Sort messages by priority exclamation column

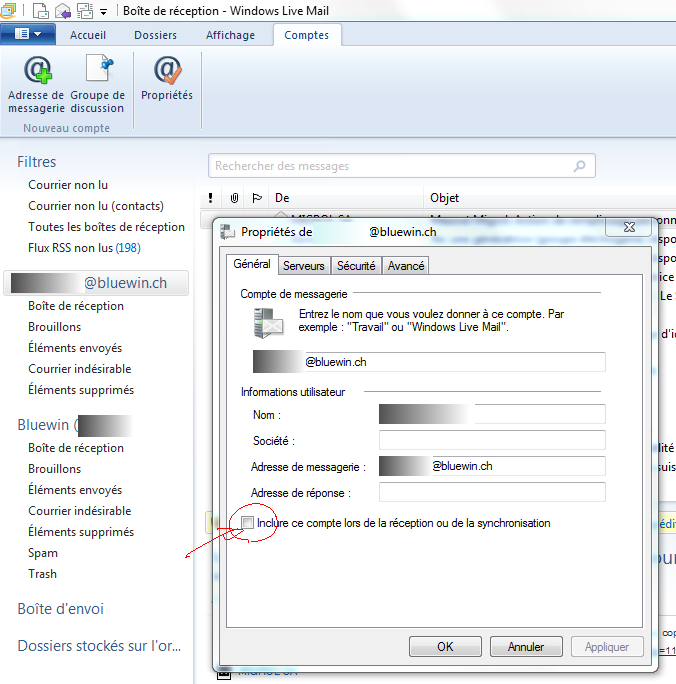tap(210, 198)
